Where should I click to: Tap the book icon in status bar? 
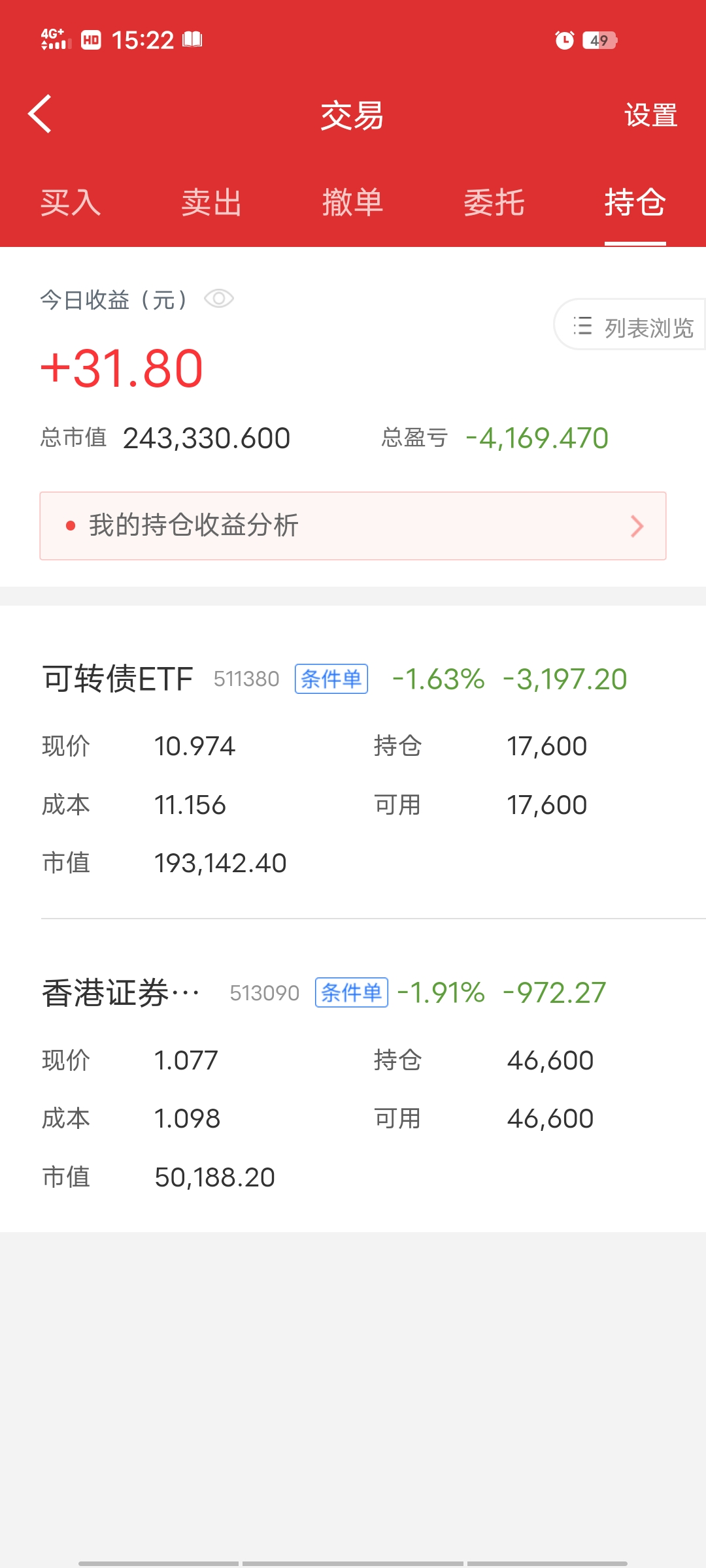192,40
